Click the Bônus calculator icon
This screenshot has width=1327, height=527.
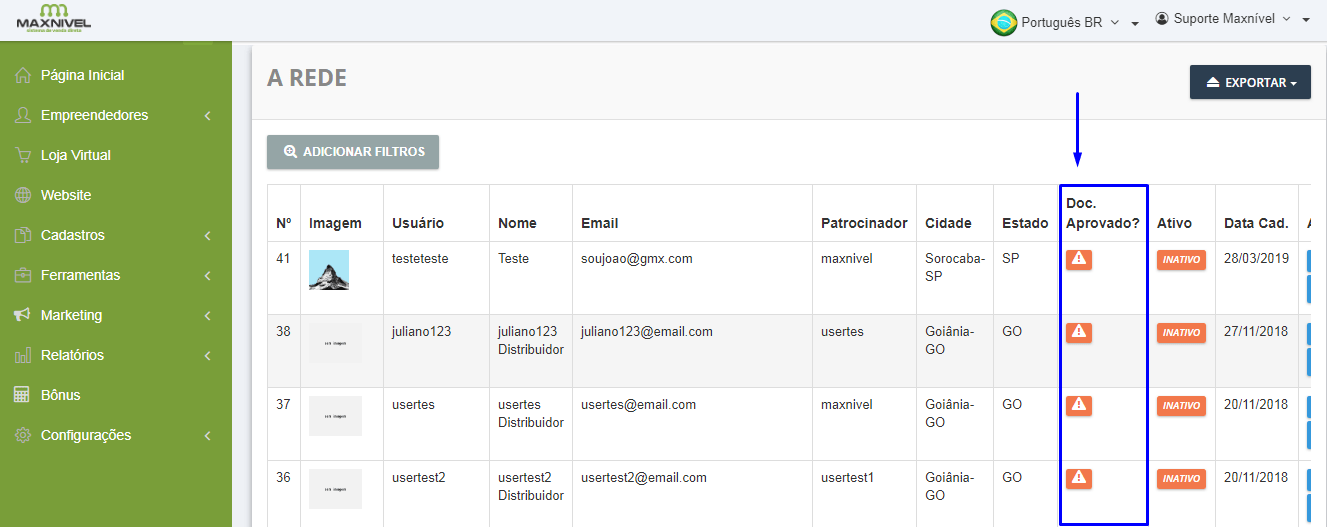point(23,395)
